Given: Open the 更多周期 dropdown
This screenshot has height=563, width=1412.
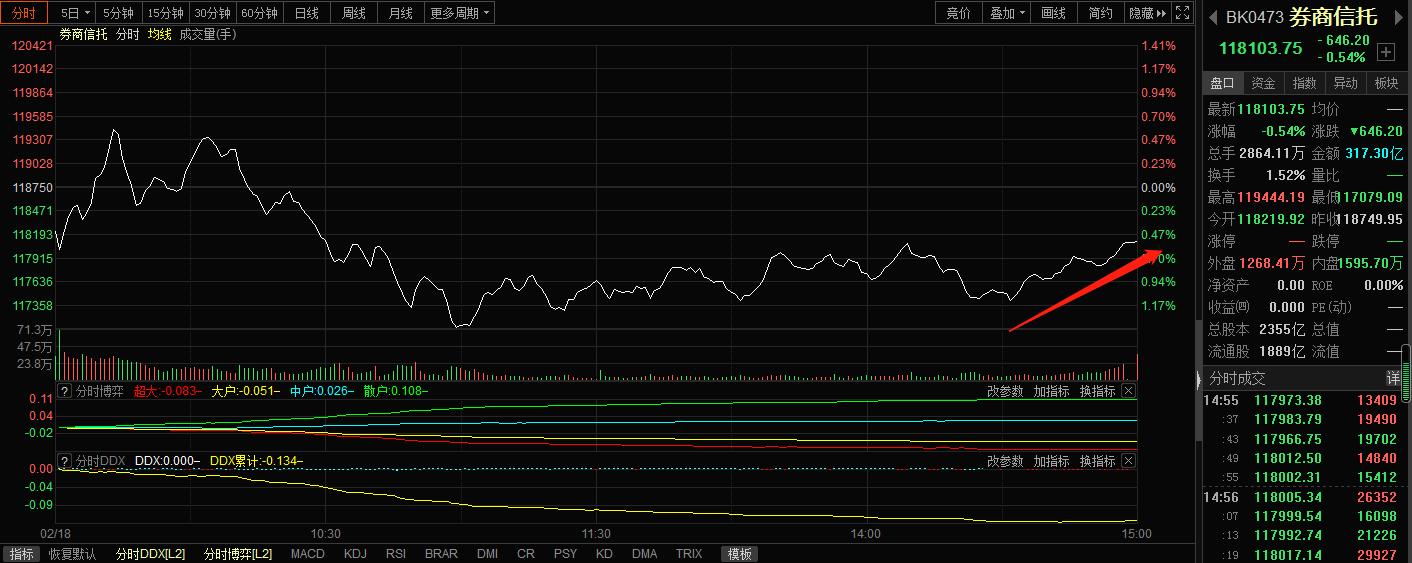Looking at the screenshot, I should point(459,13).
